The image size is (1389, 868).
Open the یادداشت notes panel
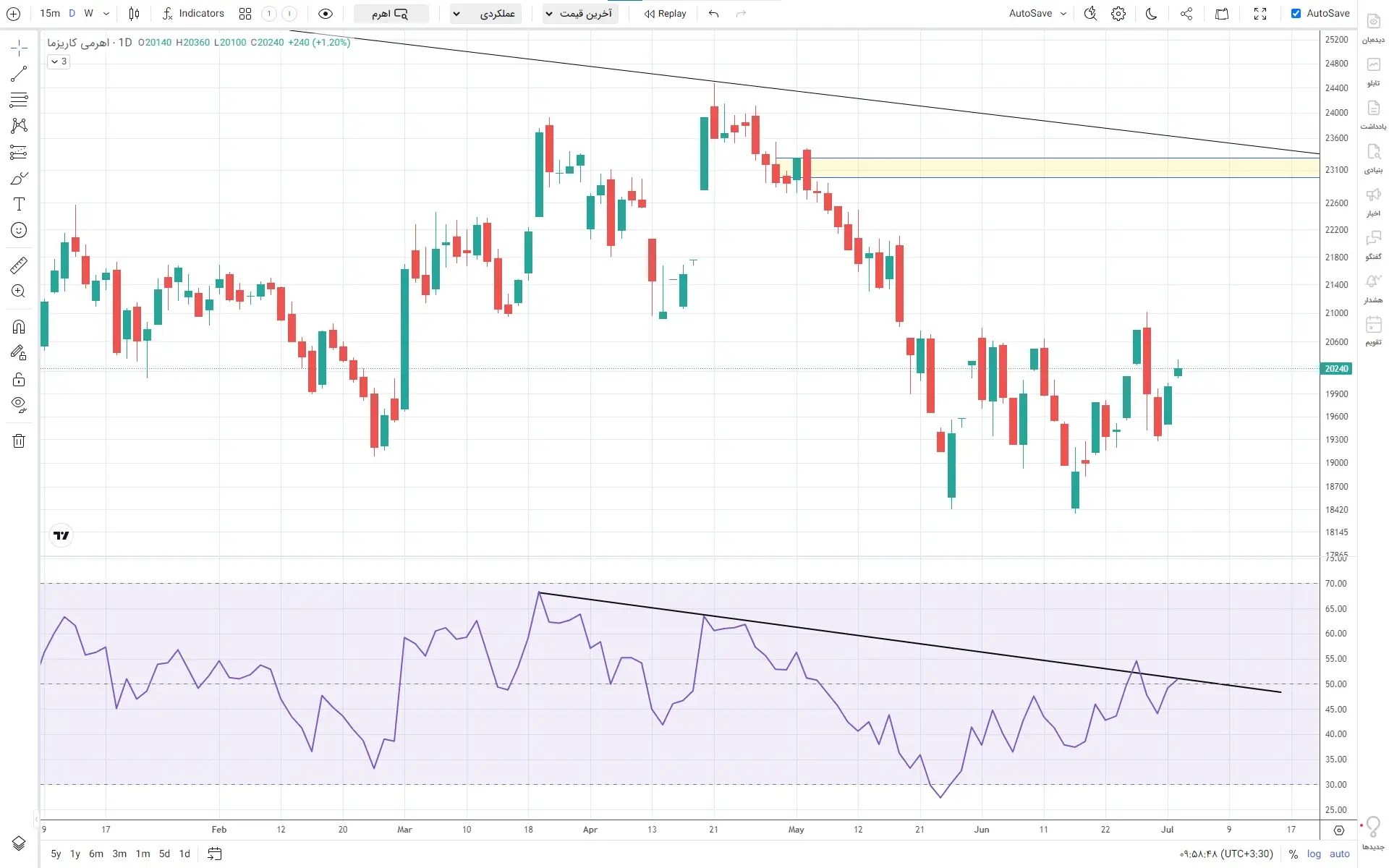point(1373,115)
